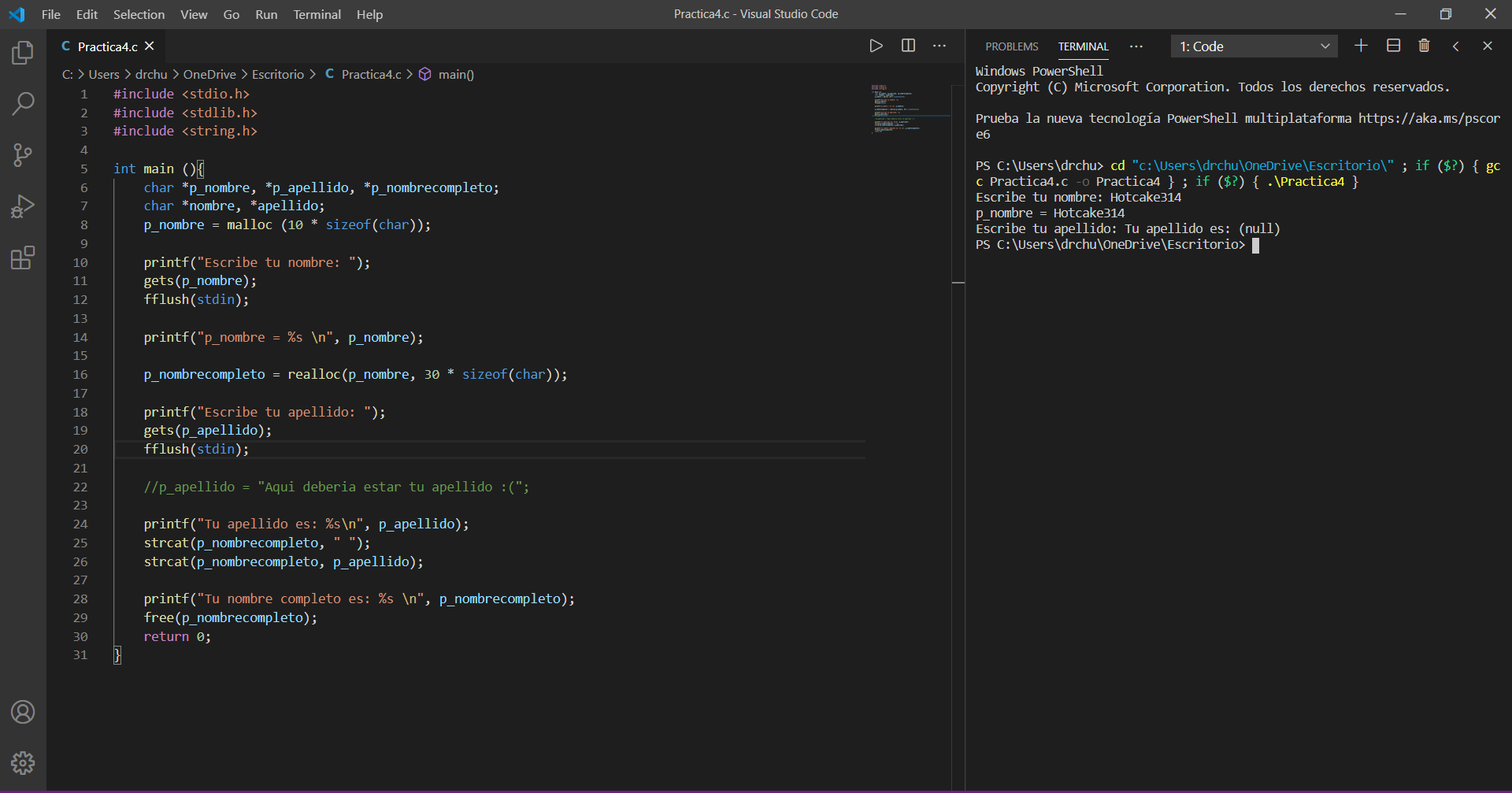Expand the 'Escritorio' breadcrumb segment
The image size is (1512, 793).
pyautogui.click(x=278, y=74)
